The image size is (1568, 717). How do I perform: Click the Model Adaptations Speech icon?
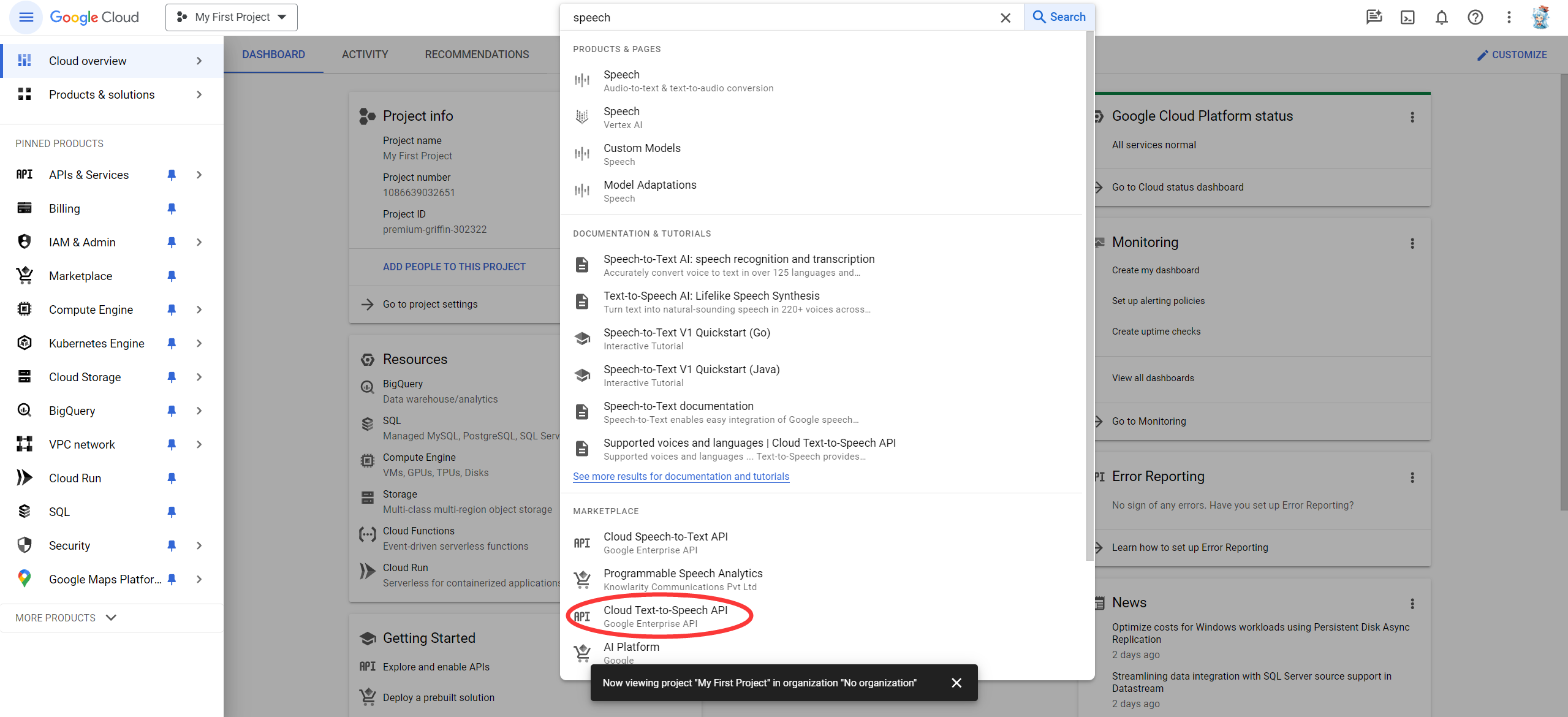coord(582,190)
